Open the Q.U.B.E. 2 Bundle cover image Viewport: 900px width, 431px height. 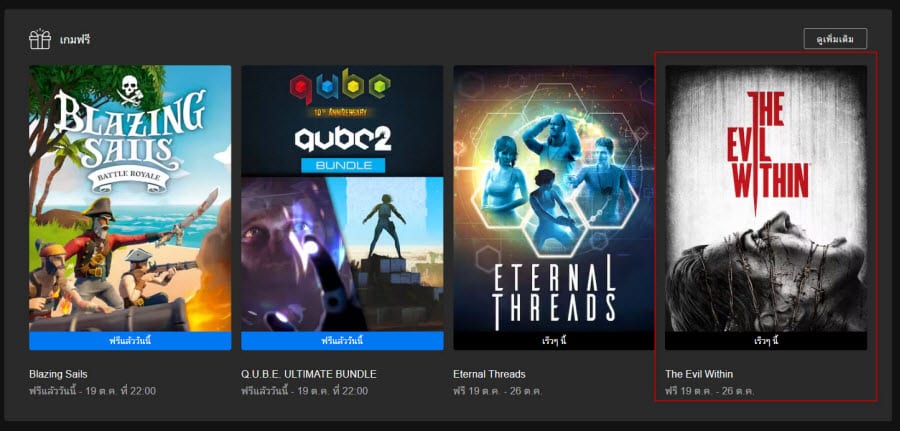[x=342, y=198]
